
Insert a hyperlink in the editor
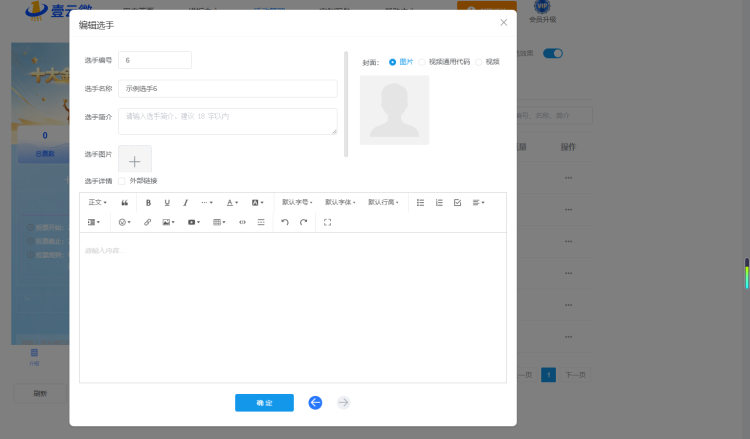point(147,222)
